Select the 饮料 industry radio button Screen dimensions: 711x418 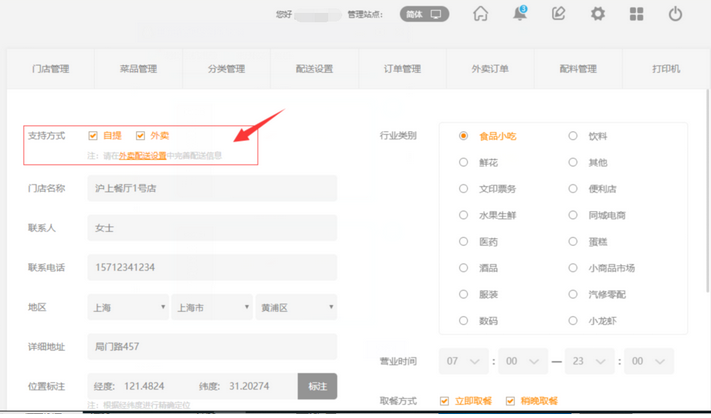tap(573, 136)
